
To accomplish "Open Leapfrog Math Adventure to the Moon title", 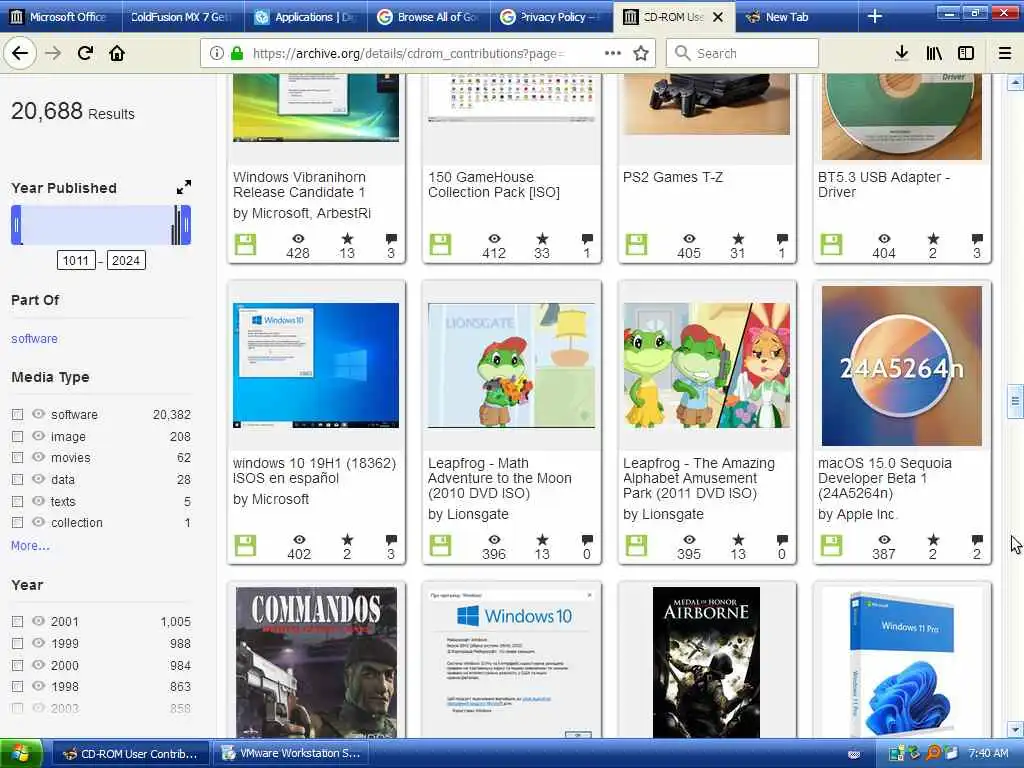I will tap(500, 478).
